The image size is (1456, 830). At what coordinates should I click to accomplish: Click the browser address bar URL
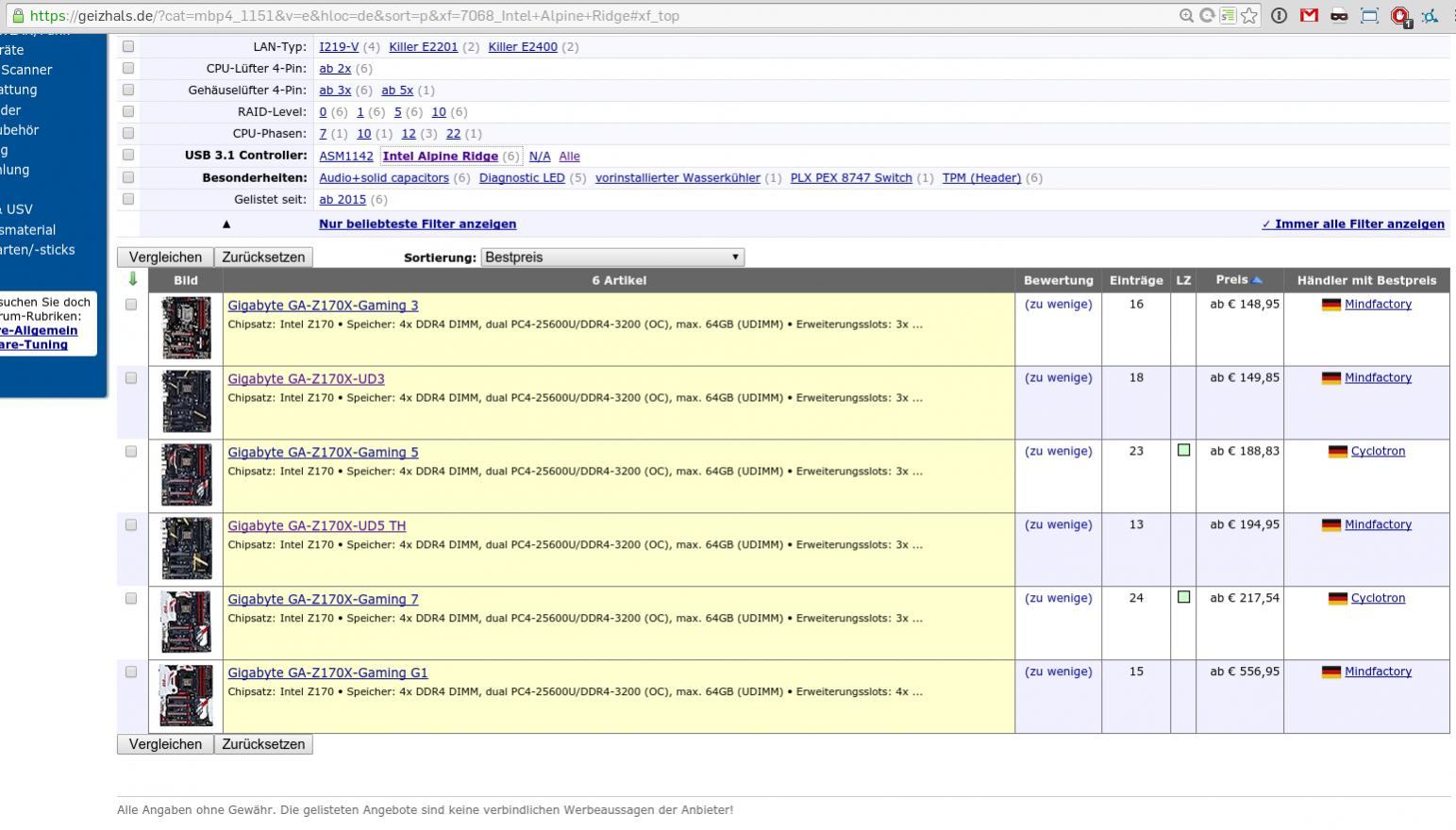(x=355, y=15)
